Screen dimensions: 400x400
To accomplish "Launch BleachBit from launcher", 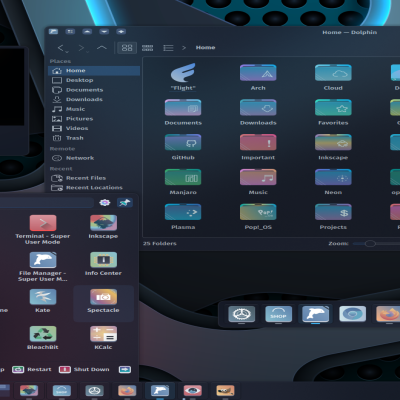I will coord(43,338).
